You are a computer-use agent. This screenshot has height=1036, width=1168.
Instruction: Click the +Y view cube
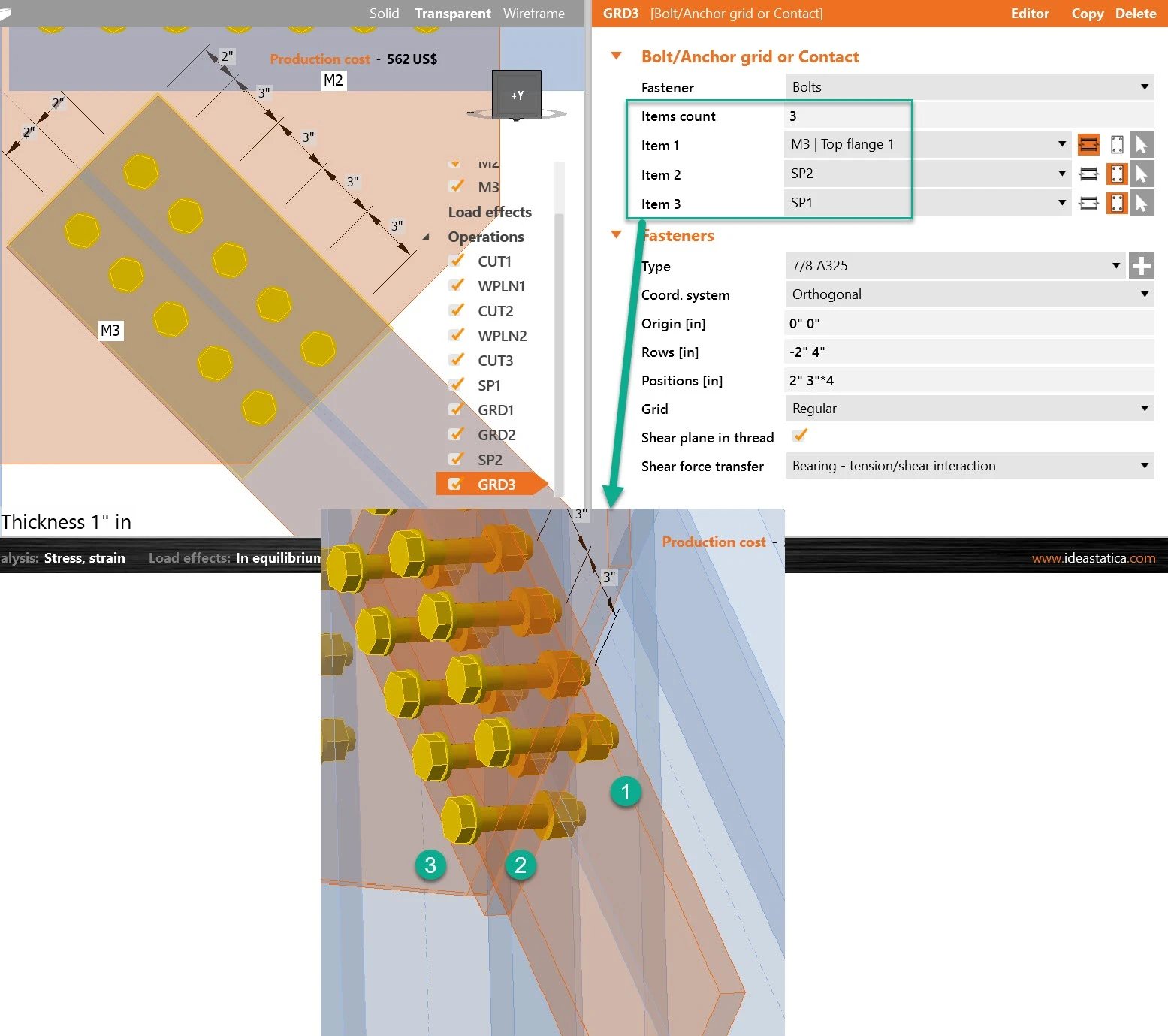coord(517,95)
